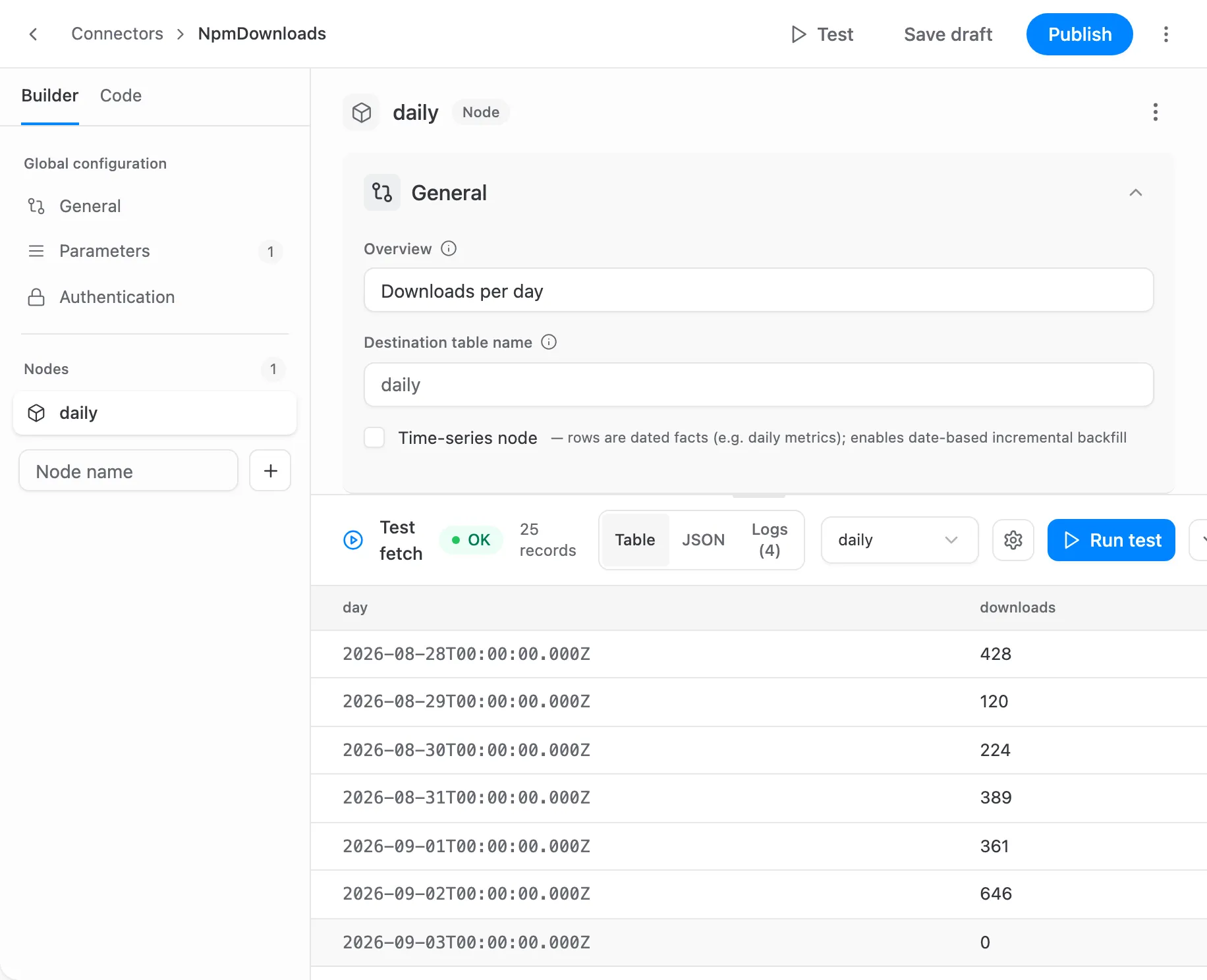Image resolution: width=1207 pixels, height=980 pixels.
Task: Select the 2026-09-03 day cell
Action: coord(466,942)
